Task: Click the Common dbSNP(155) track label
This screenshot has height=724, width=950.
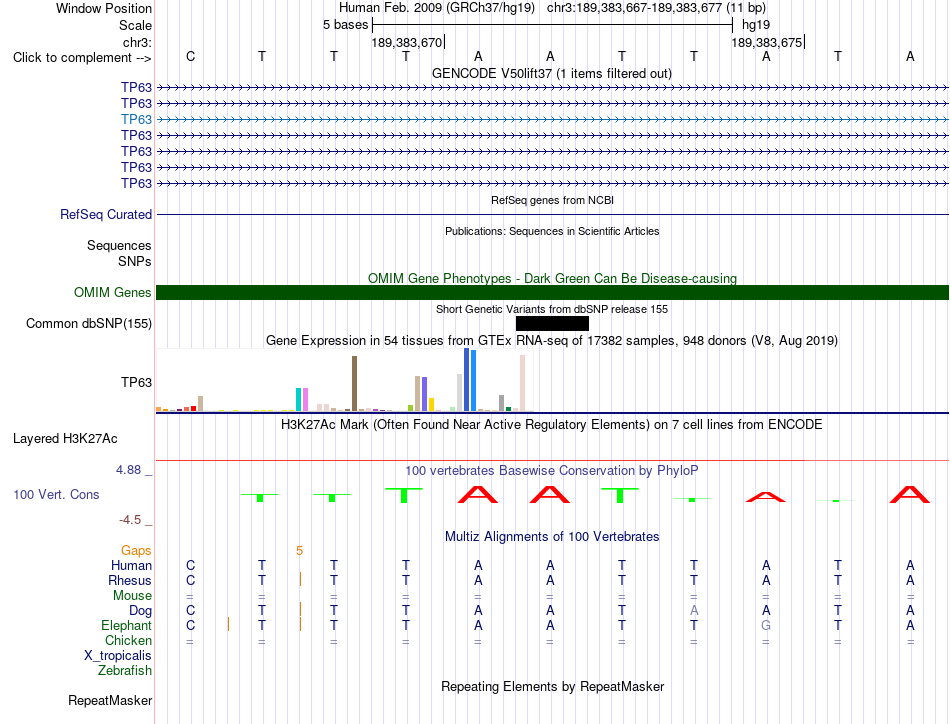Action: [x=88, y=324]
